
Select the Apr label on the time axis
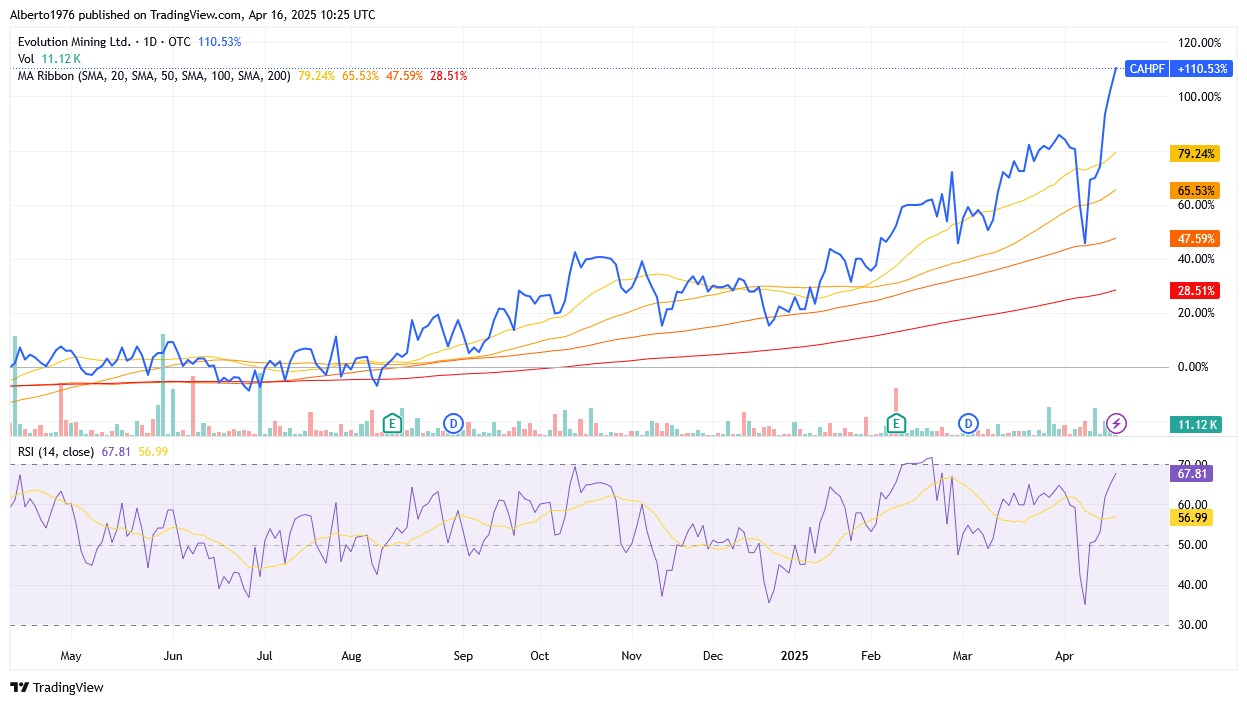[x=1064, y=656]
